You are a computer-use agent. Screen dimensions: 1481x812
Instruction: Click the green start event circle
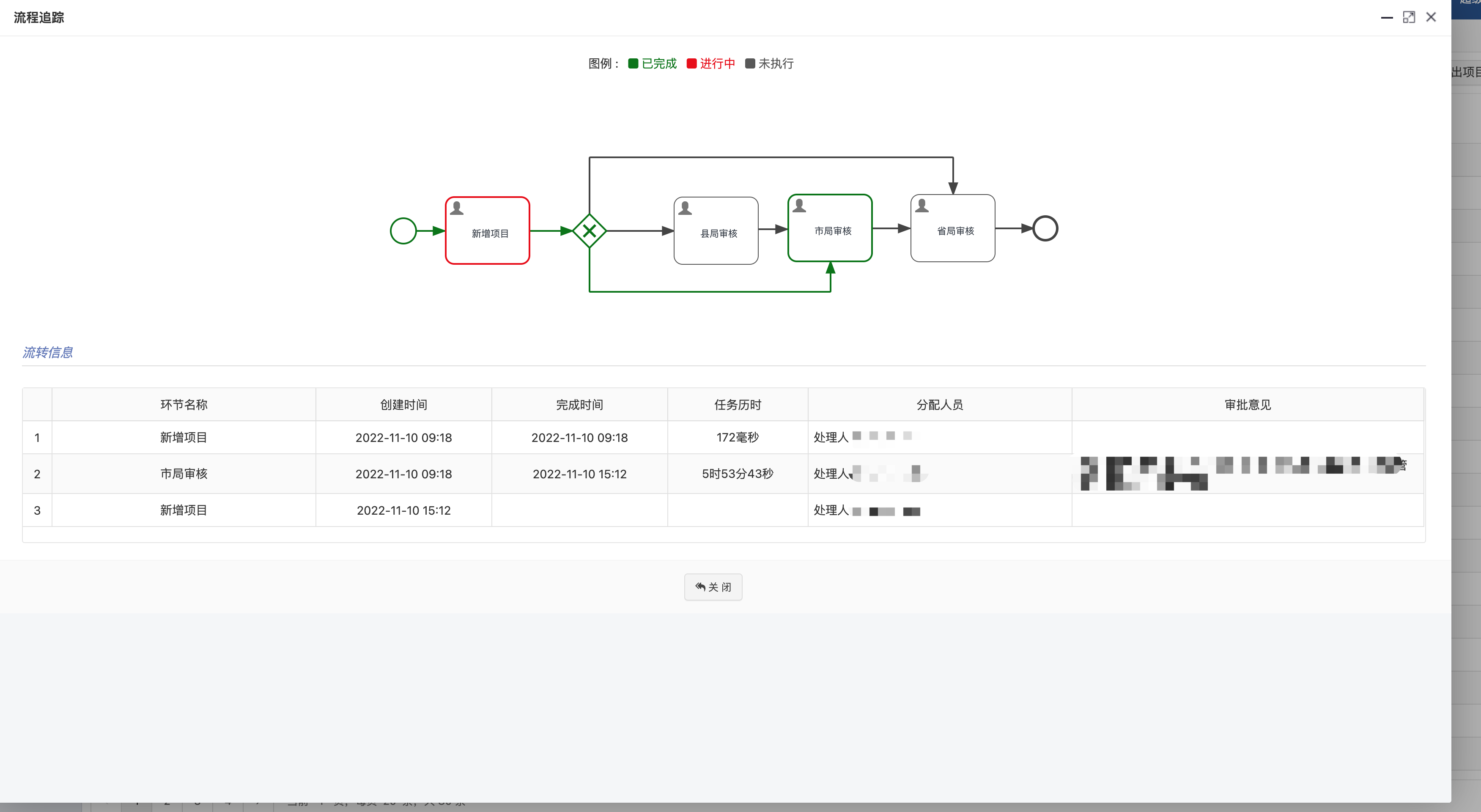[403, 230]
